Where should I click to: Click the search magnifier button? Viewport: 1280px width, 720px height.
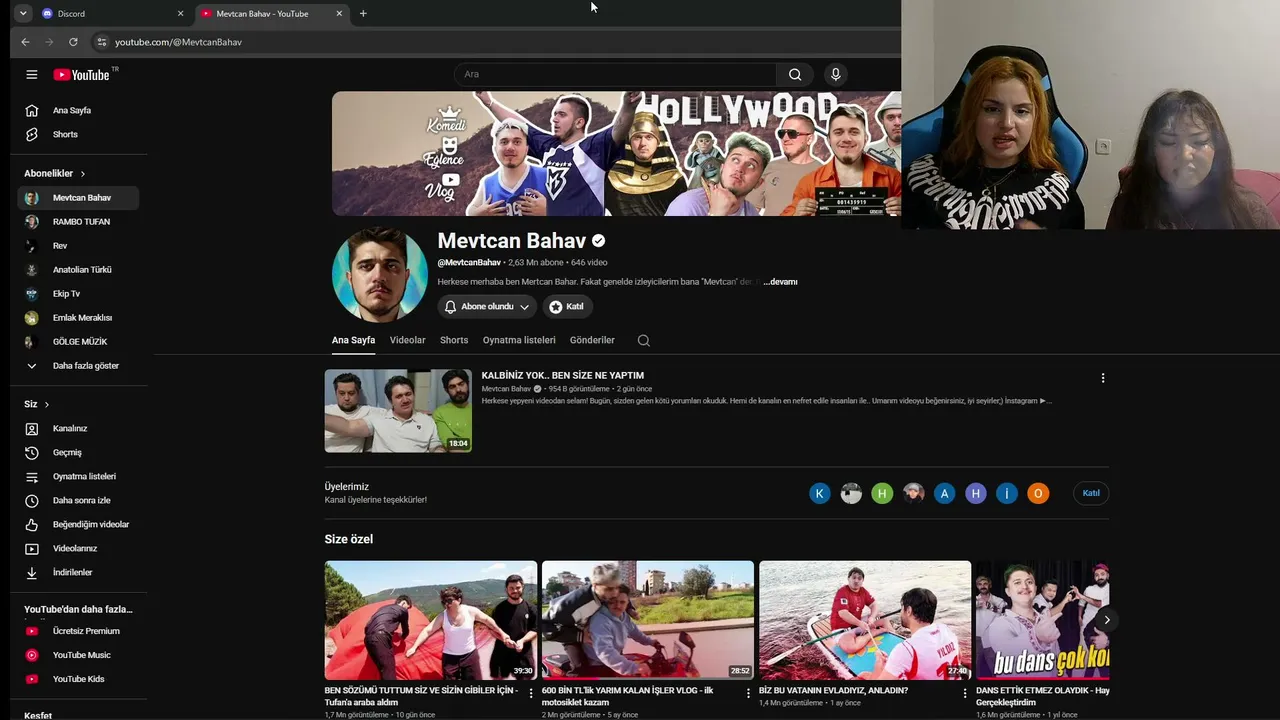[x=795, y=74]
